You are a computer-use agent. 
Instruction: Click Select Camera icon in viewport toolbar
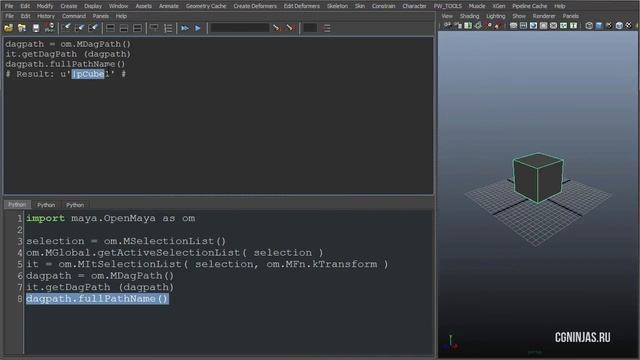pos(447,25)
